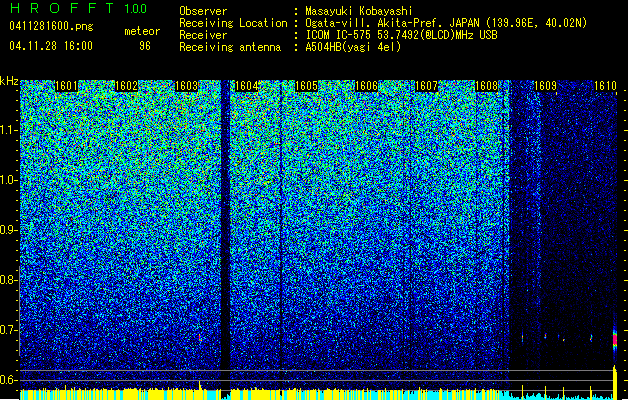Click the ICOM IC-575 53.7492 MHz USB text
Viewport: 629px width, 400px height.
402,35
